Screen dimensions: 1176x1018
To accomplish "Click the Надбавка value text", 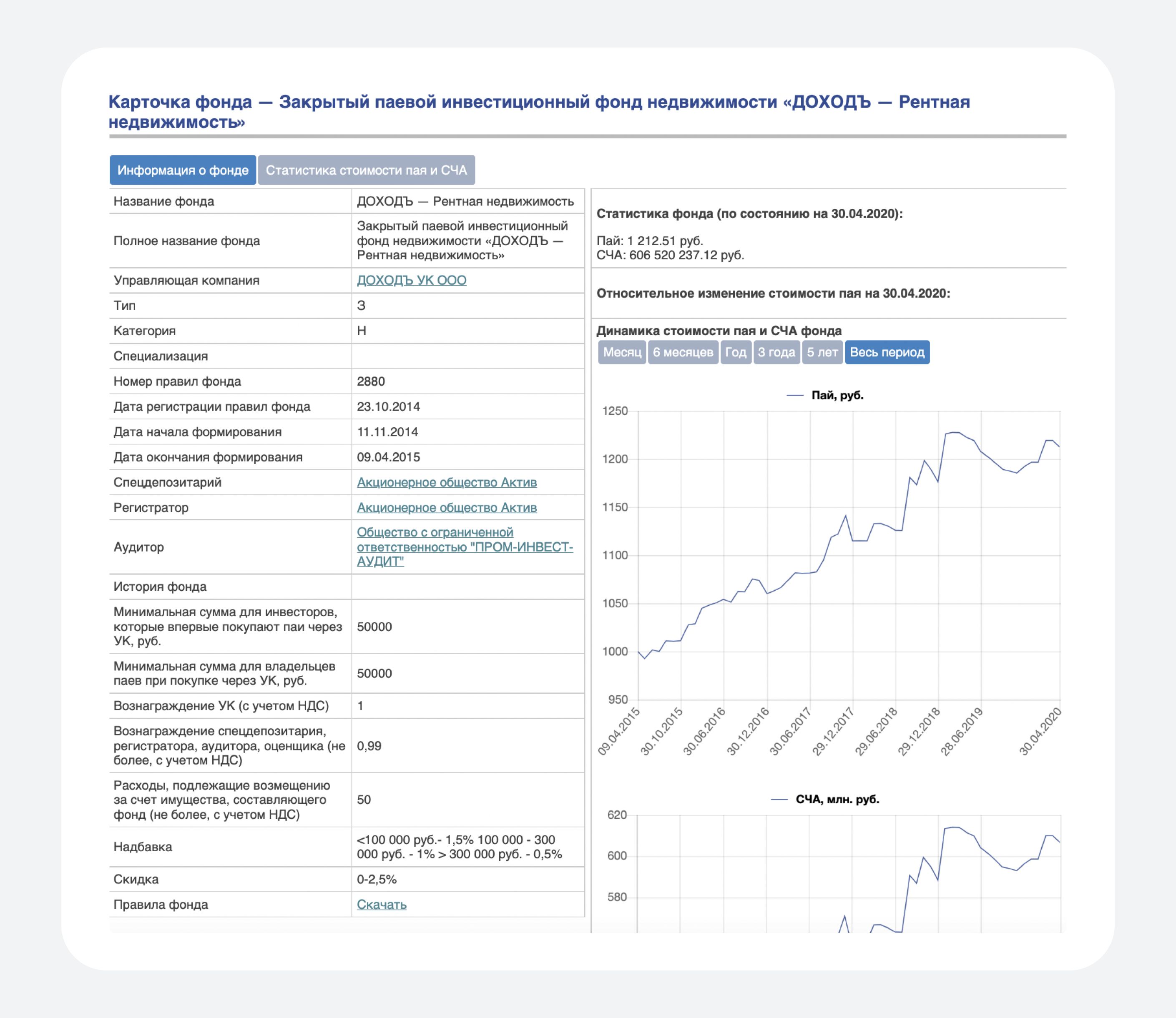I will pos(459,847).
